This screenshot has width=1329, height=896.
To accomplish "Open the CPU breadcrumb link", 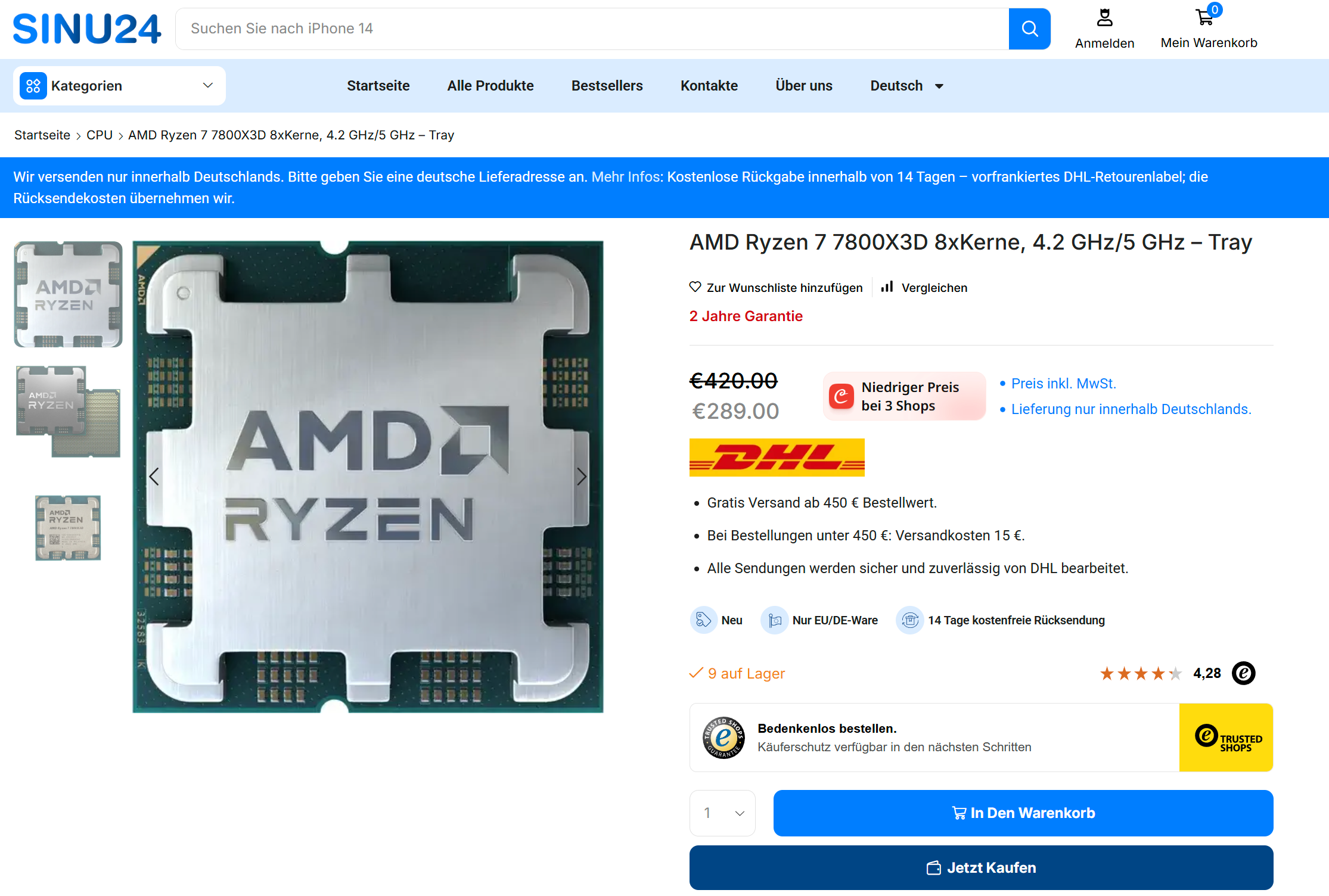I will 100,135.
